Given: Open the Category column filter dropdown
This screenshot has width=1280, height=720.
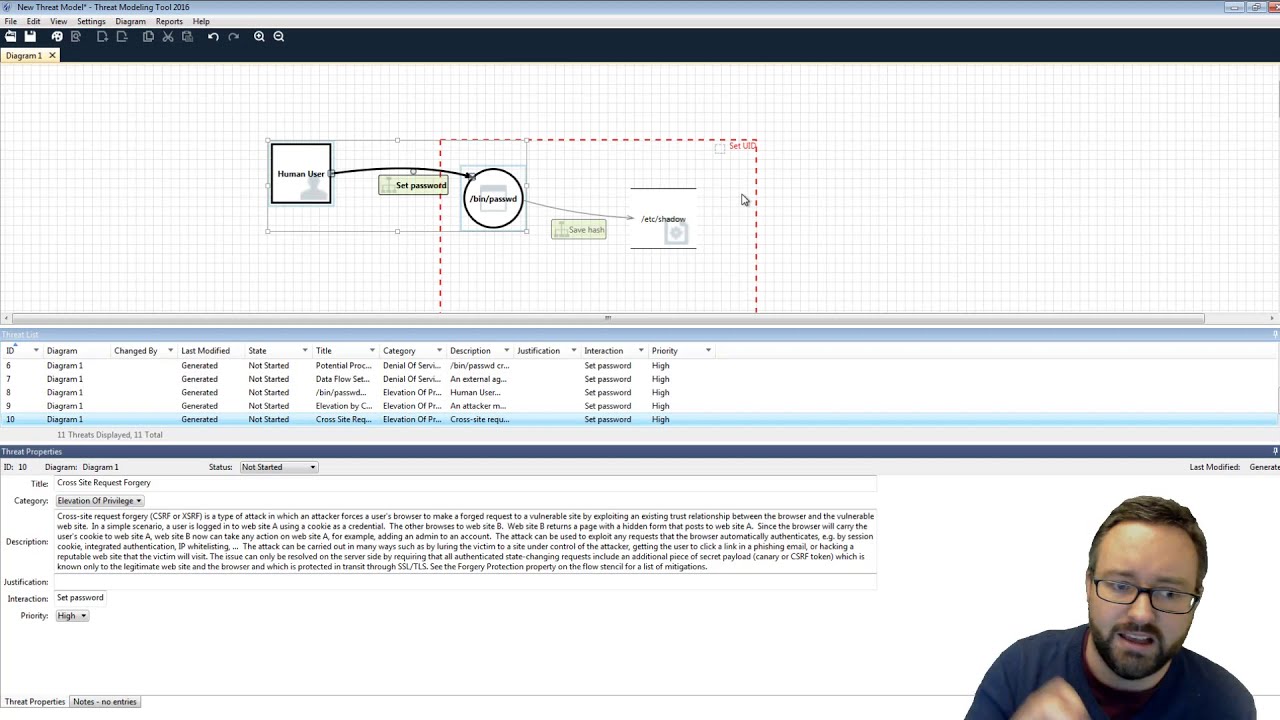Looking at the screenshot, I should (439, 351).
